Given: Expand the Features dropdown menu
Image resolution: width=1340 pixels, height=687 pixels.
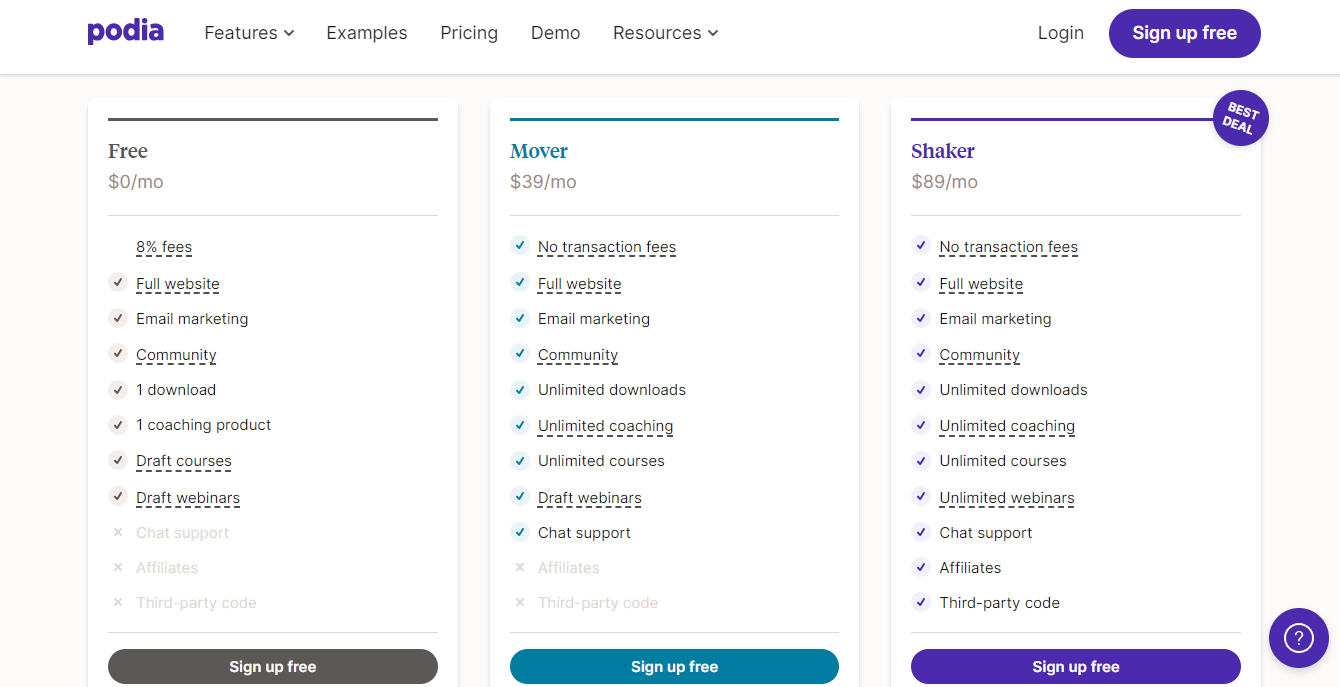Looking at the screenshot, I should click(x=249, y=33).
